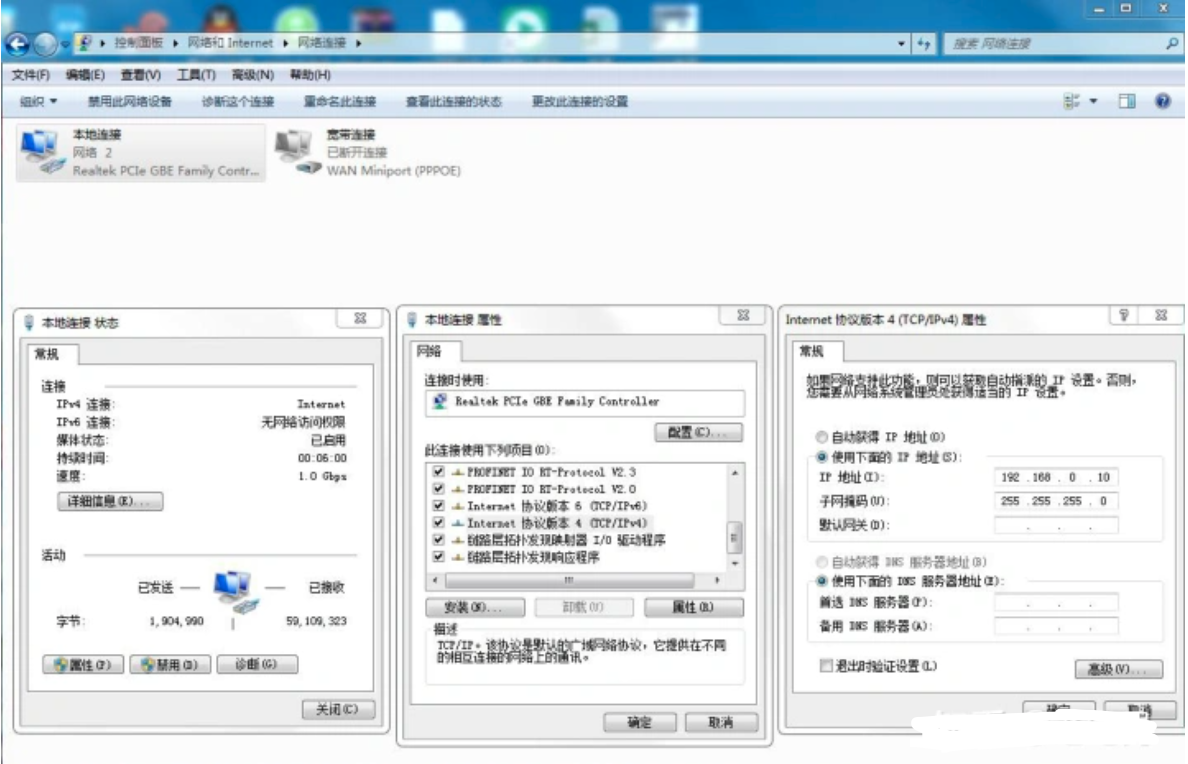Click the 本地连接 network adapter icon
Screen dimensions: 1188x764
point(40,150)
